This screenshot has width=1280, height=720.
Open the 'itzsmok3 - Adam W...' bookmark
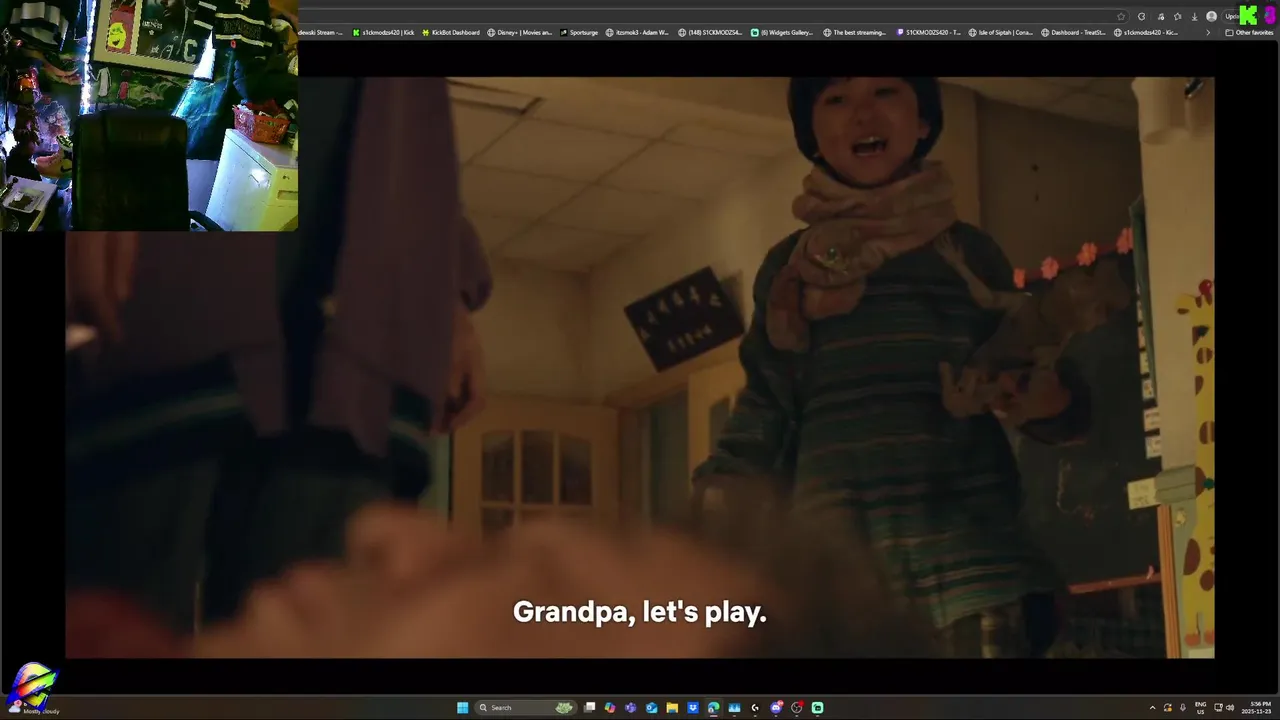point(638,32)
